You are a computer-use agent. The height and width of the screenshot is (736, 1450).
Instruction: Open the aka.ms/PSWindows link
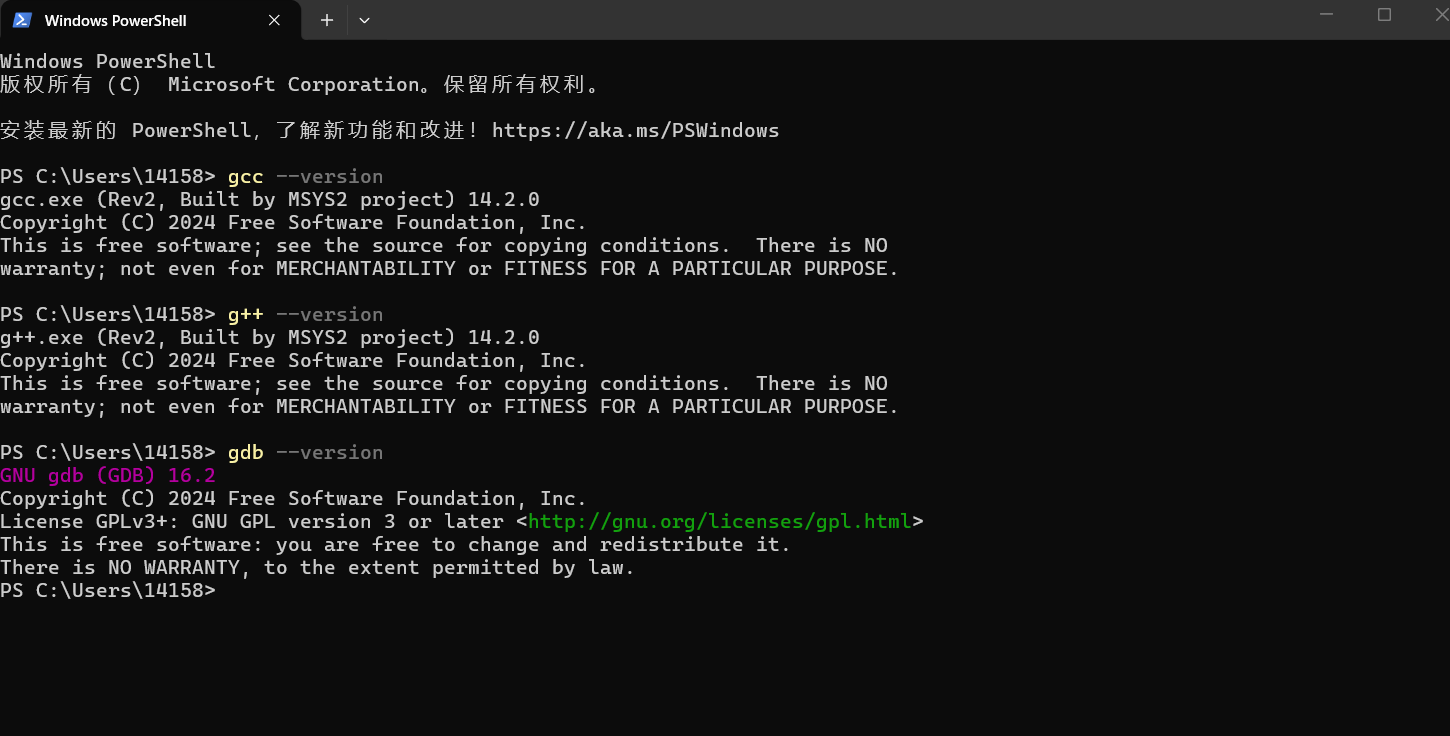(x=635, y=131)
